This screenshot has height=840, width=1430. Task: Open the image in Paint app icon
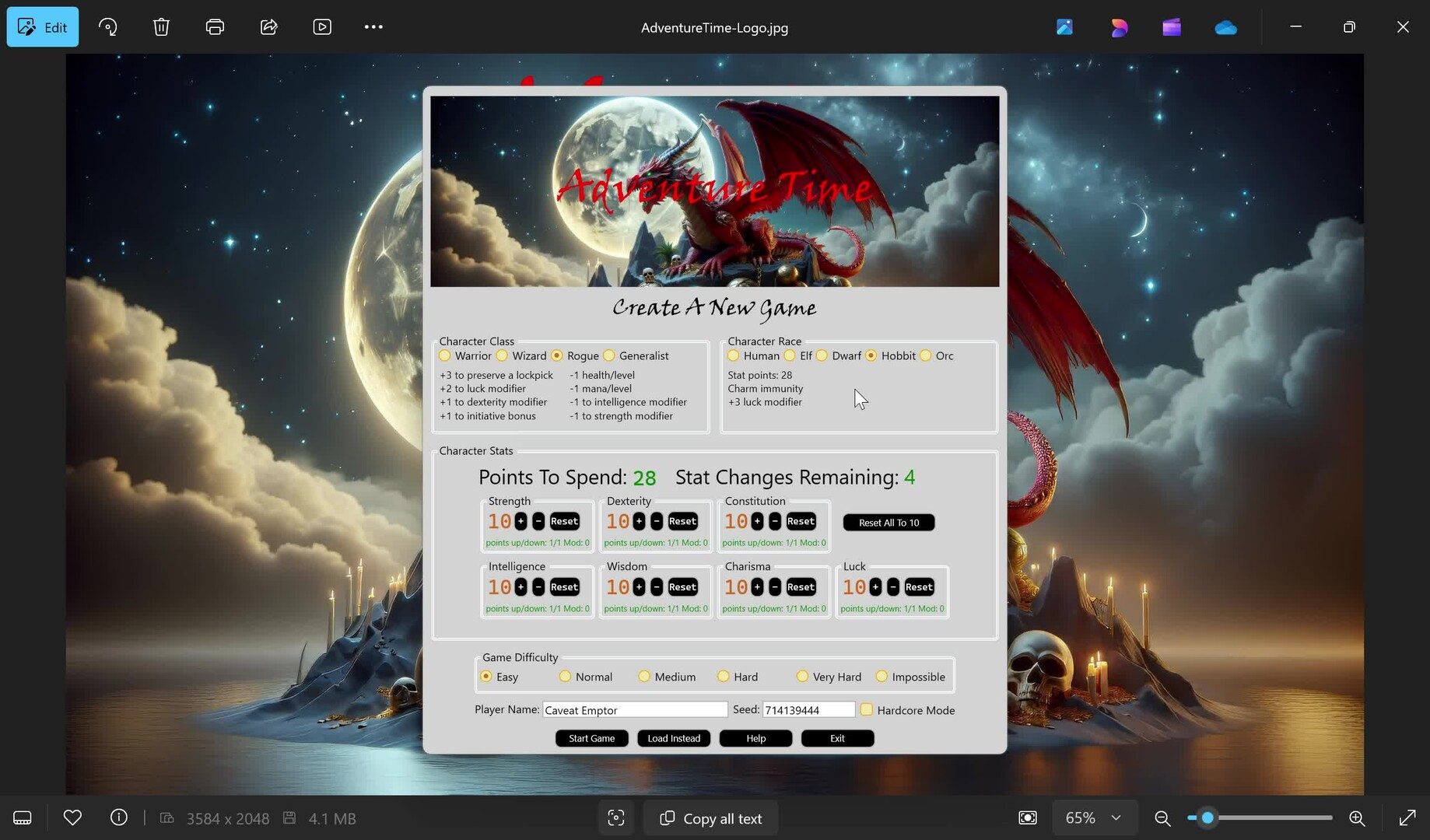(1064, 27)
